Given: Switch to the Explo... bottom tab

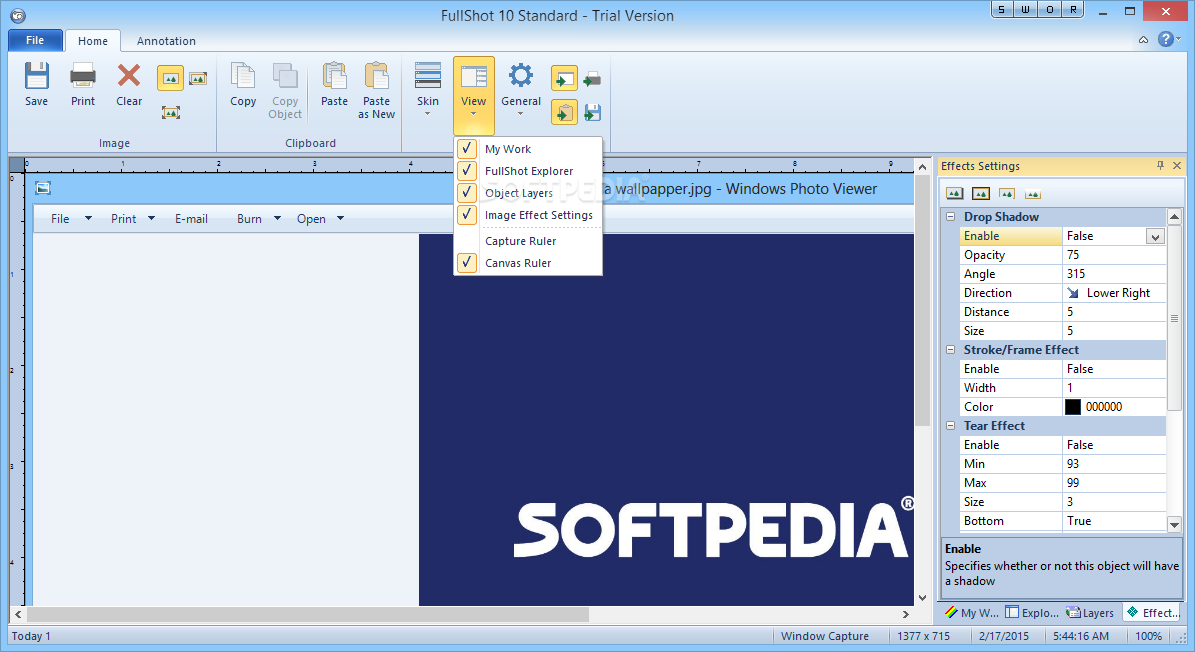Looking at the screenshot, I should click(x=1032, y=612).
